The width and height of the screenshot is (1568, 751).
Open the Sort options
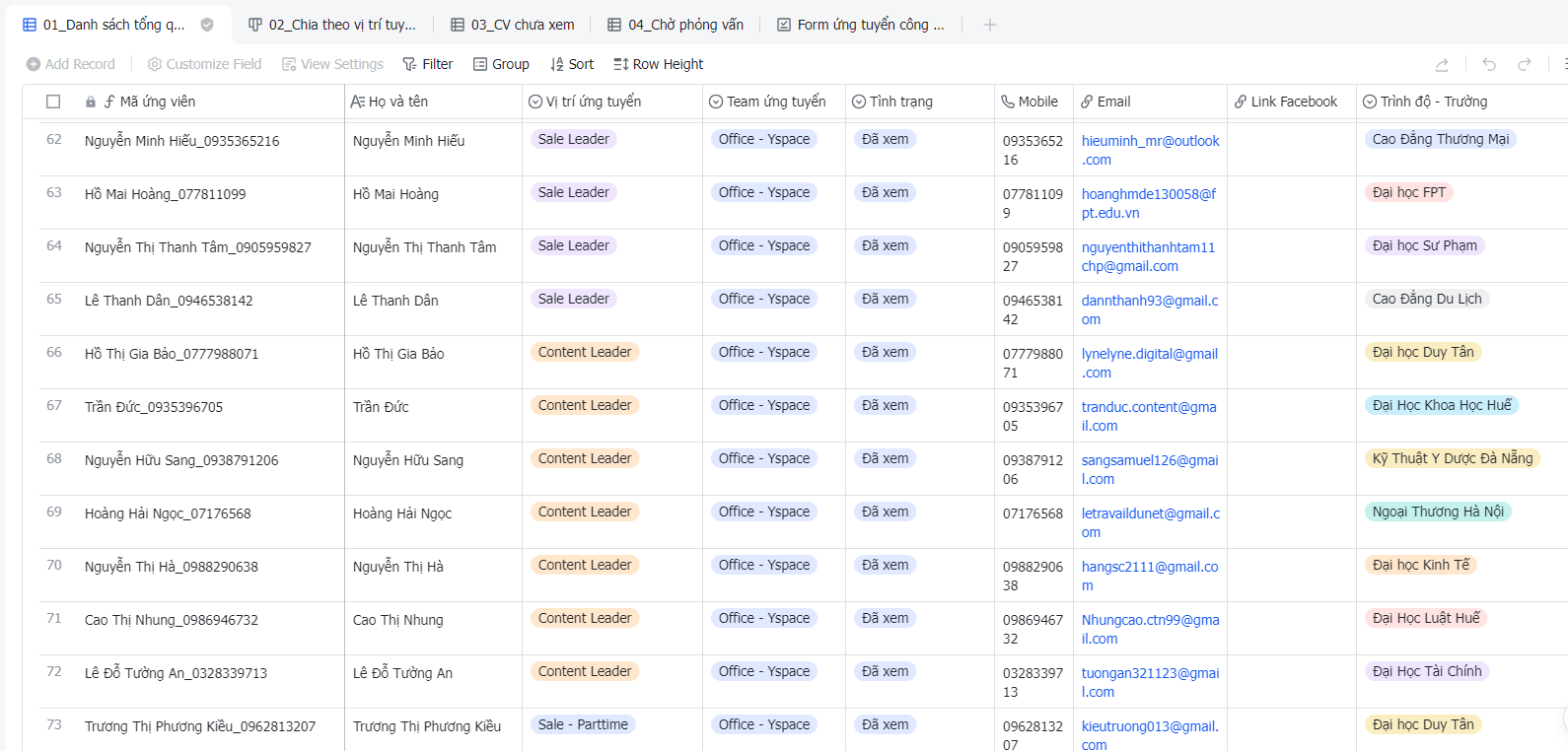(x=572, y=64)
